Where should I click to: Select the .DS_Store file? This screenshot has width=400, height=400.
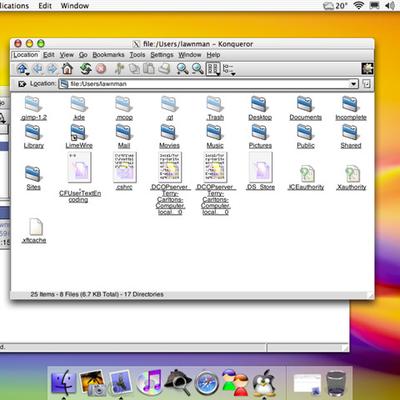[260, 171]
